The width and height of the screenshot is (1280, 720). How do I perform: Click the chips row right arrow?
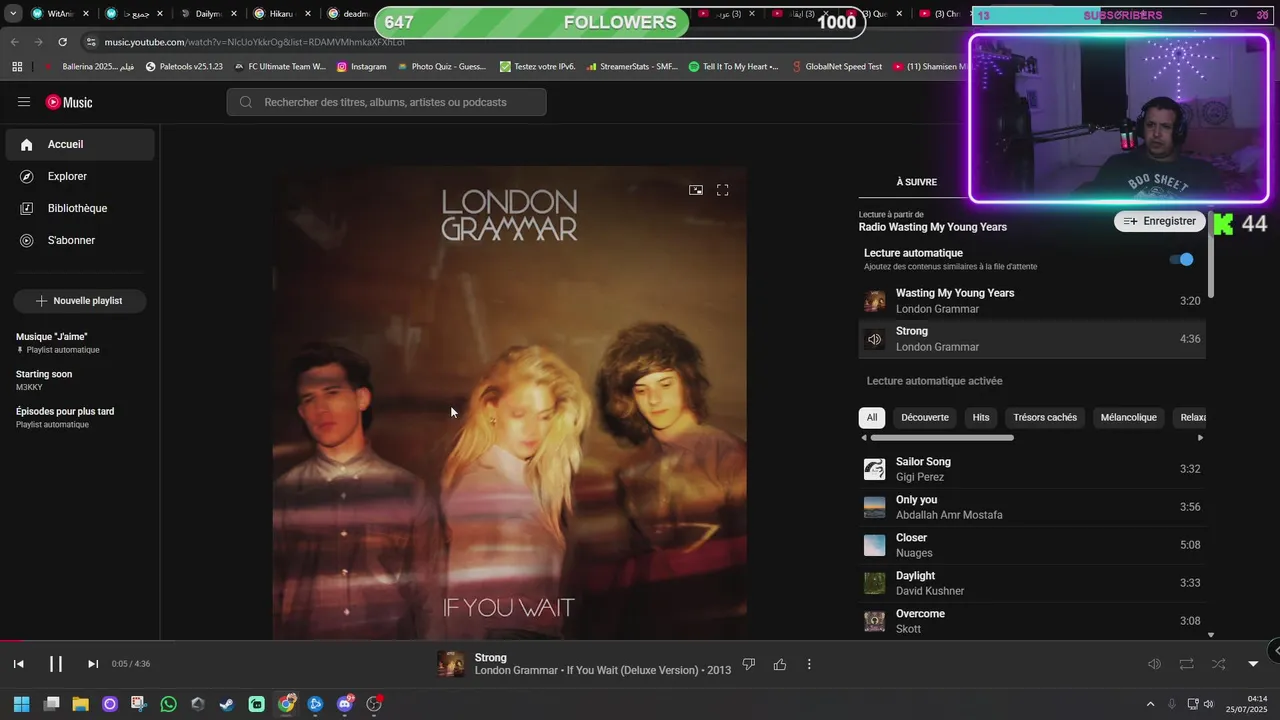[x=1200, y=437]
